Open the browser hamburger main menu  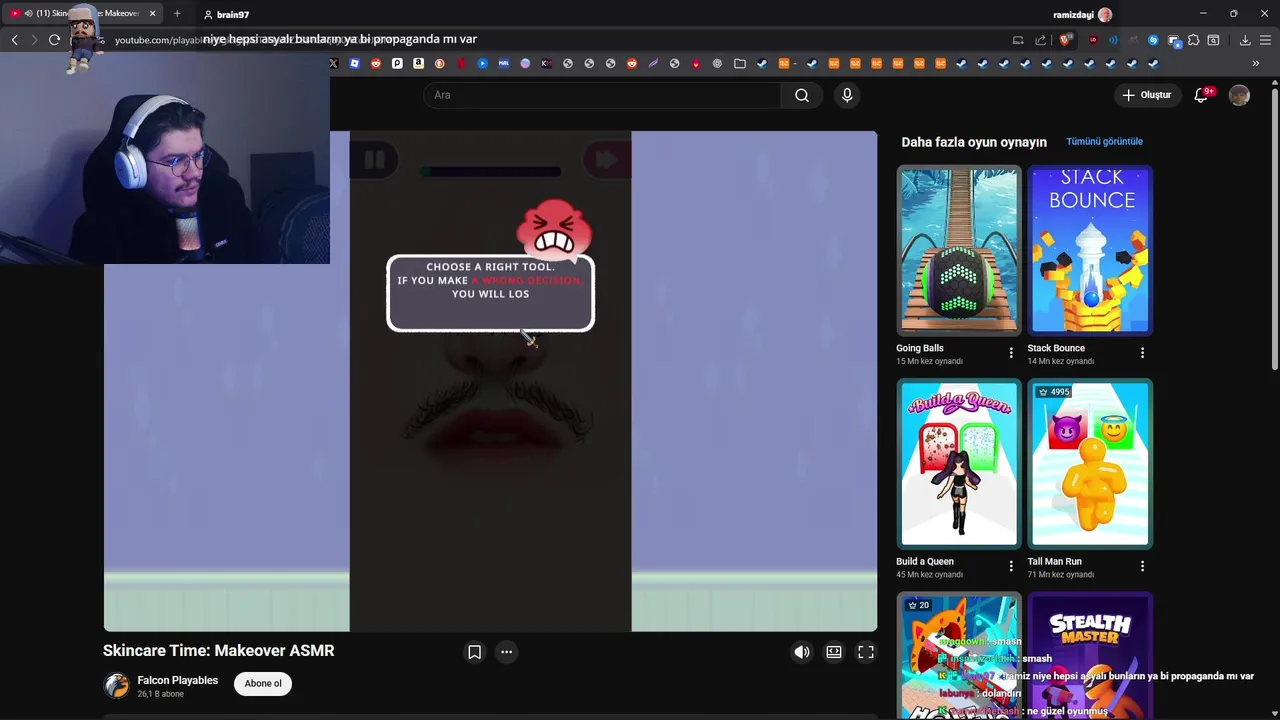1266,40
